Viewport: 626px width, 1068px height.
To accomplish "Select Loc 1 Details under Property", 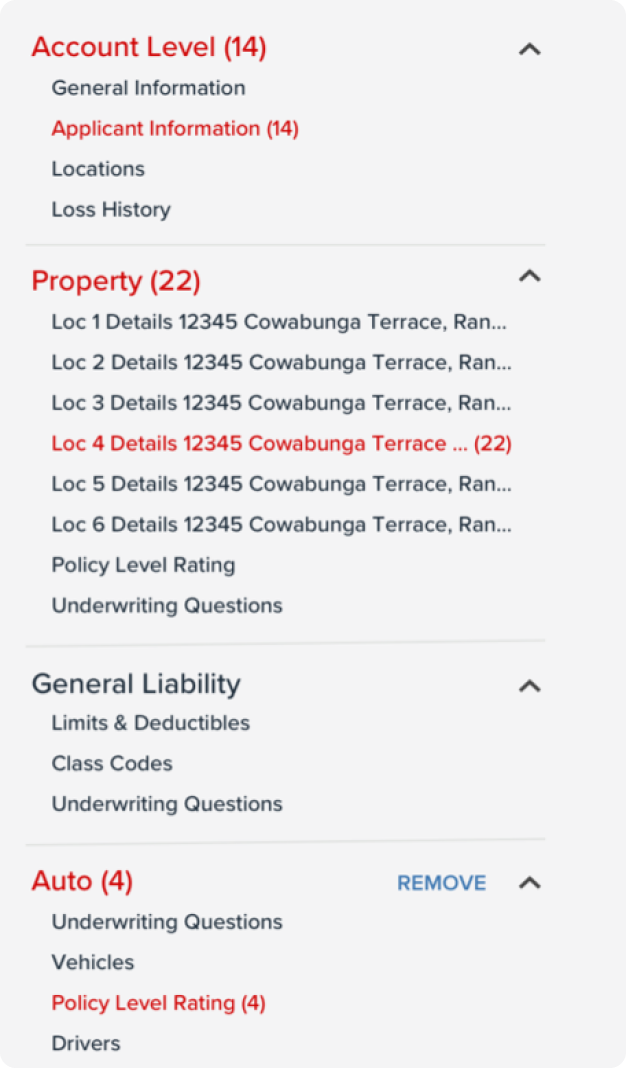I will 281,322.
